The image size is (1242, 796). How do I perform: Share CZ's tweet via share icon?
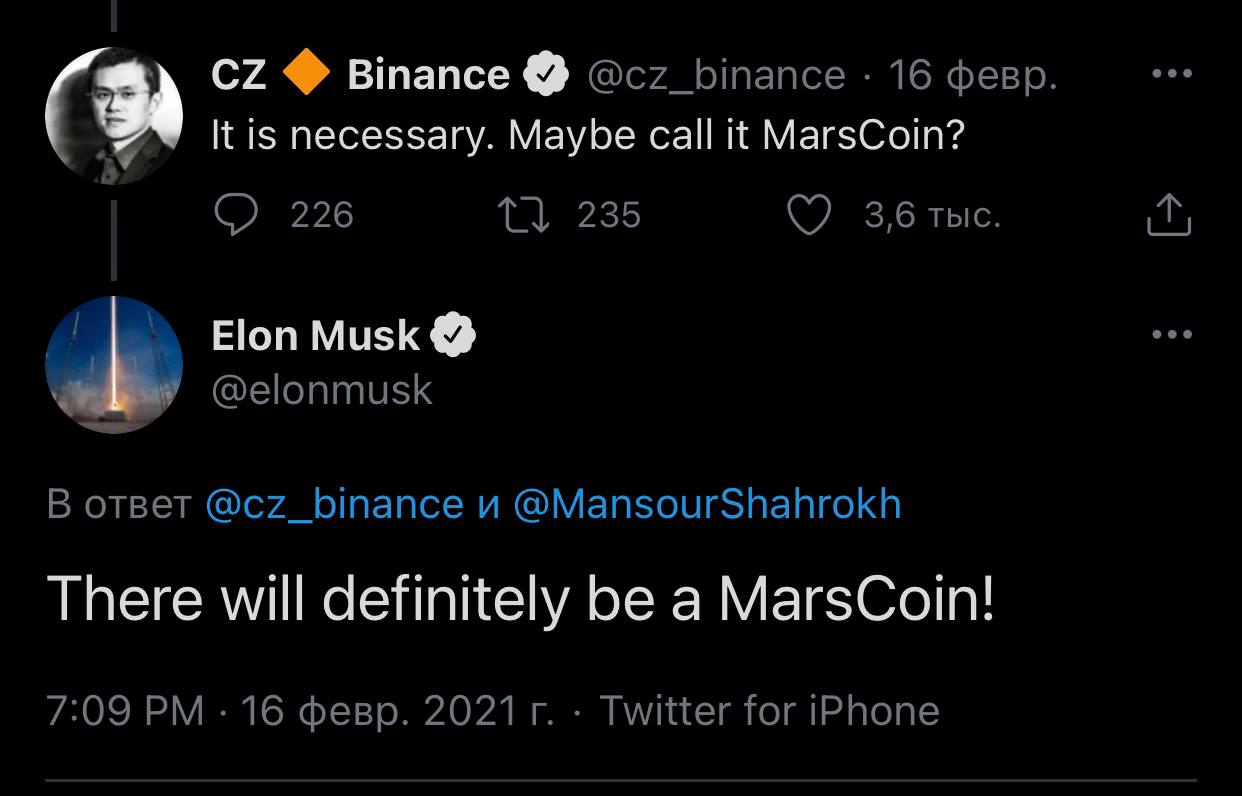pyautogui.click(x=1167, y=215)
